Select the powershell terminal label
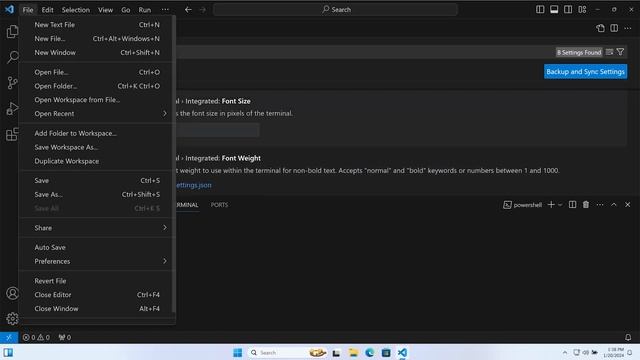The height and width of the screenshot is (360, 640). (x=522, y=205)
